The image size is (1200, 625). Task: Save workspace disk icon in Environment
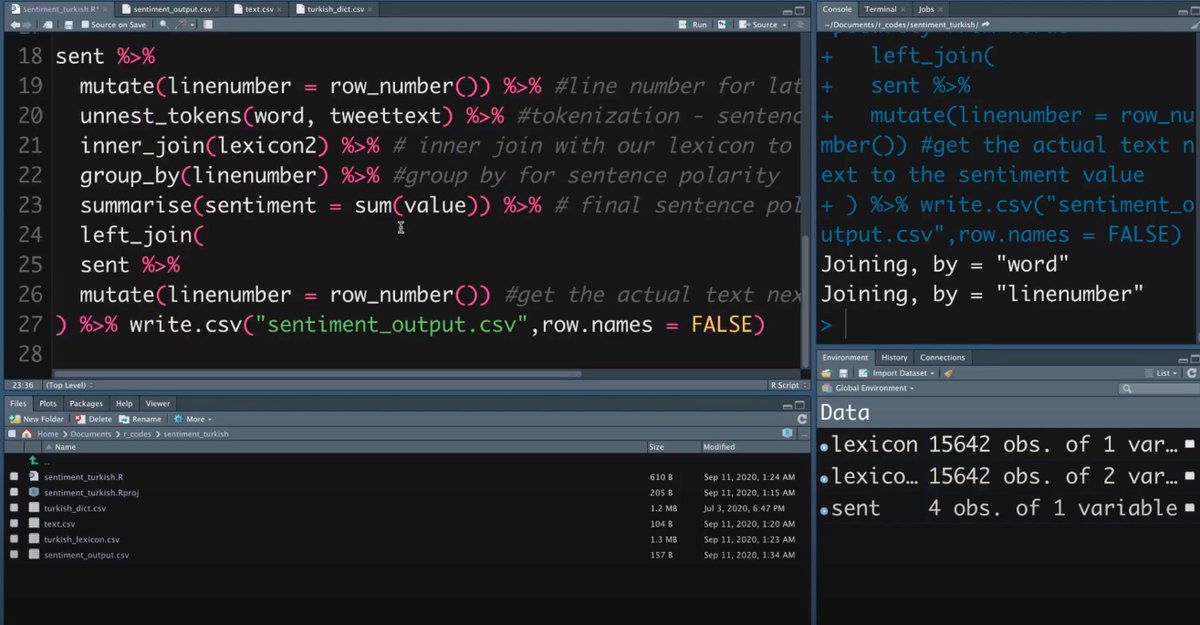843,373
